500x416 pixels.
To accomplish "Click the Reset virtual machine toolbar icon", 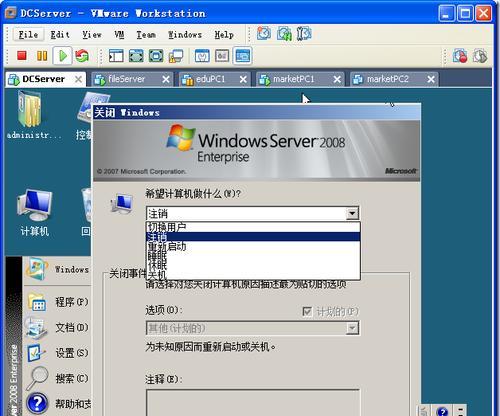I will [x=82, y=56].
